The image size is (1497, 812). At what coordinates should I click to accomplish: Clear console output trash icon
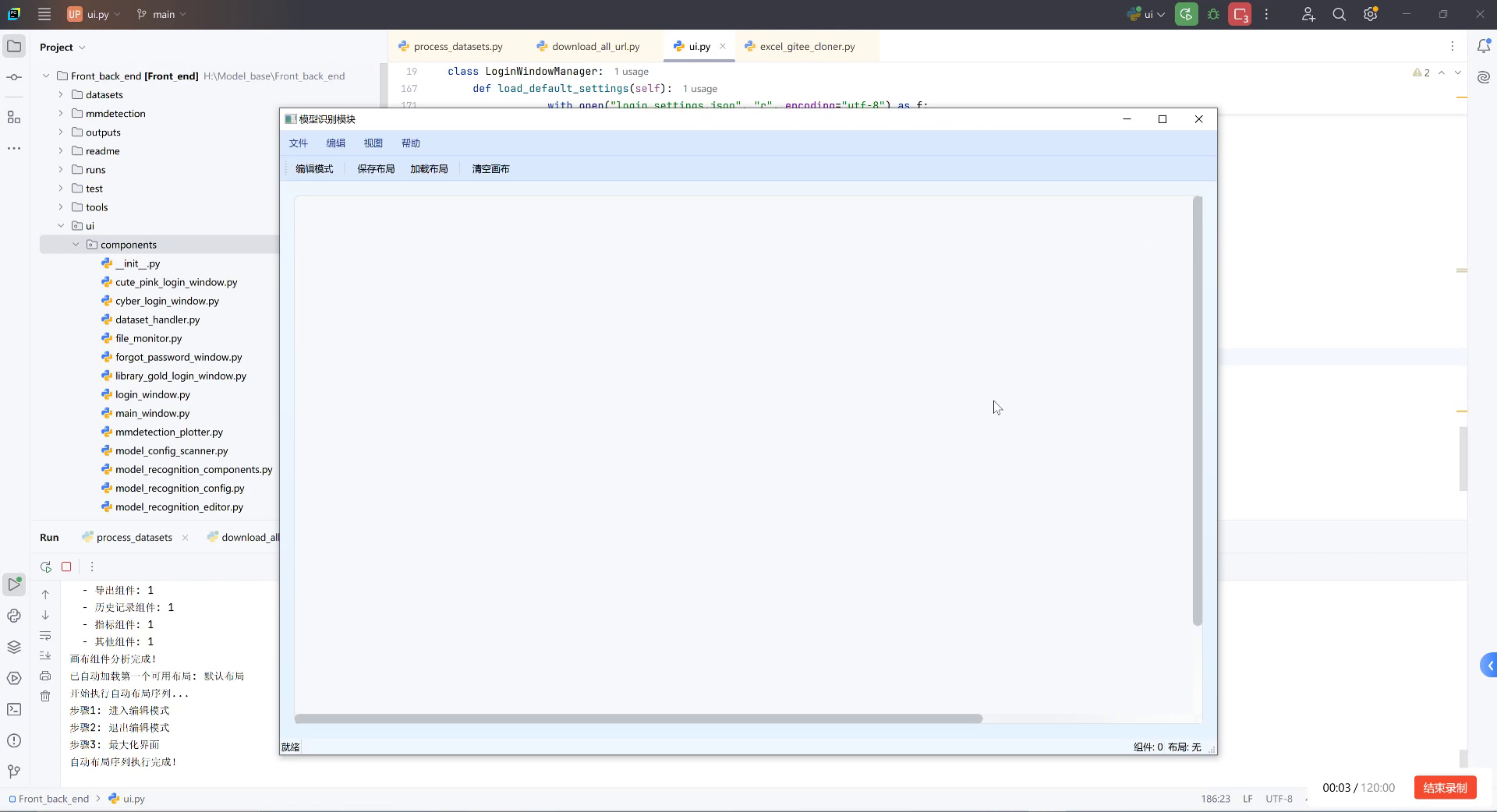pos(45,696)
